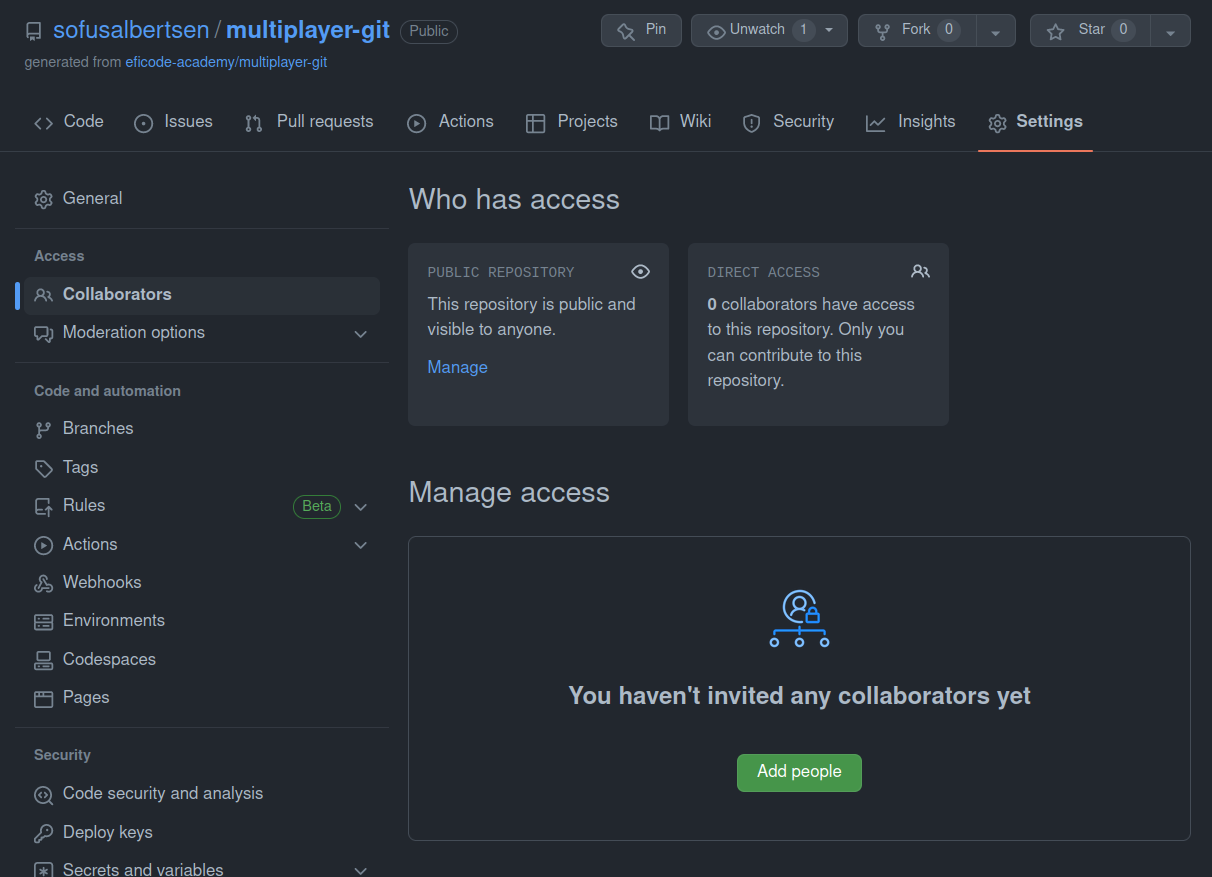
Task: Click the comment icon beside Moderation options
Action: [x=43, y=333]
